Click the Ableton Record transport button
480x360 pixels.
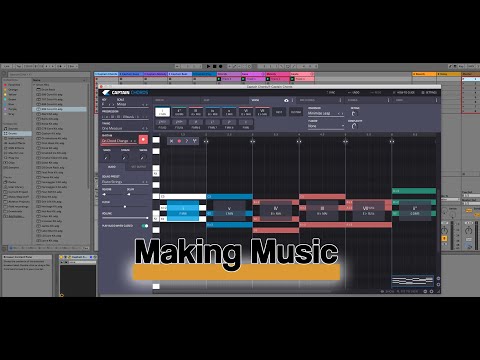[x=221, y=66]
